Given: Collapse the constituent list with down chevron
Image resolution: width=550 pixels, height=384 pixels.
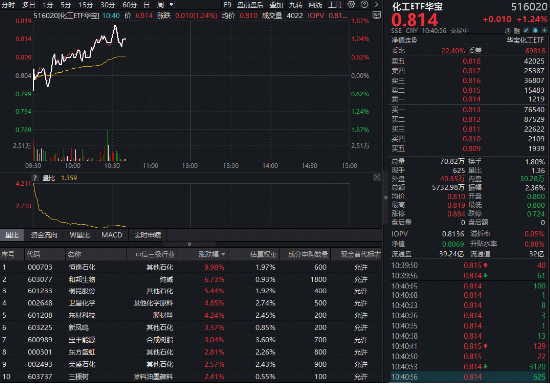Looking at the screenshot, I should pos(189,244).
